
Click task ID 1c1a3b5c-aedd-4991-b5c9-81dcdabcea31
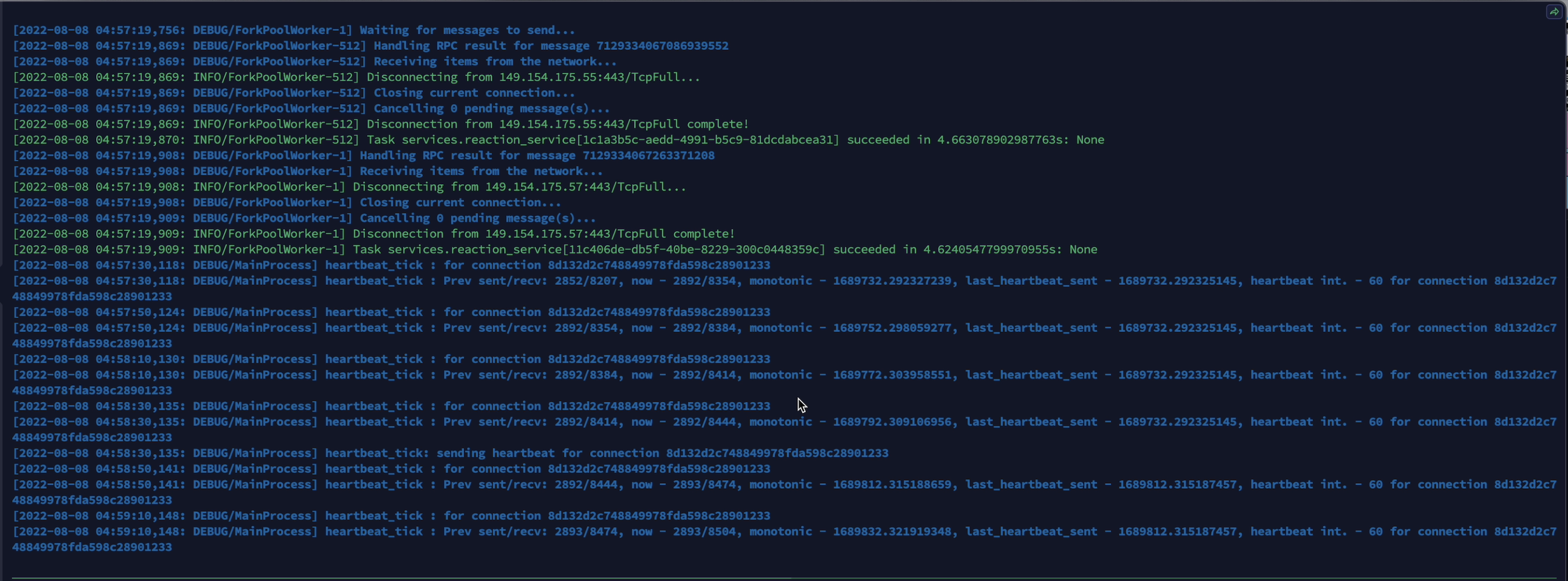click(708, 140)
